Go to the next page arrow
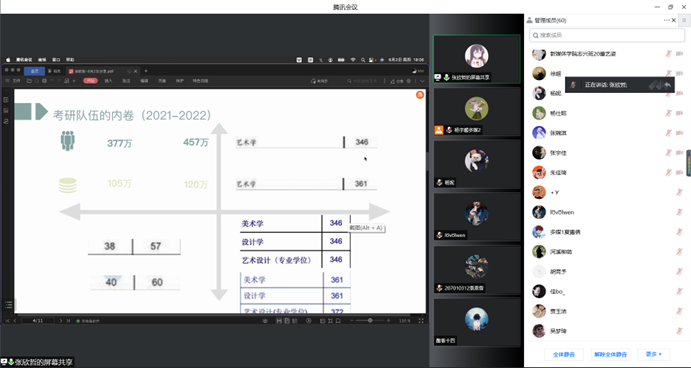 [61, 321]
